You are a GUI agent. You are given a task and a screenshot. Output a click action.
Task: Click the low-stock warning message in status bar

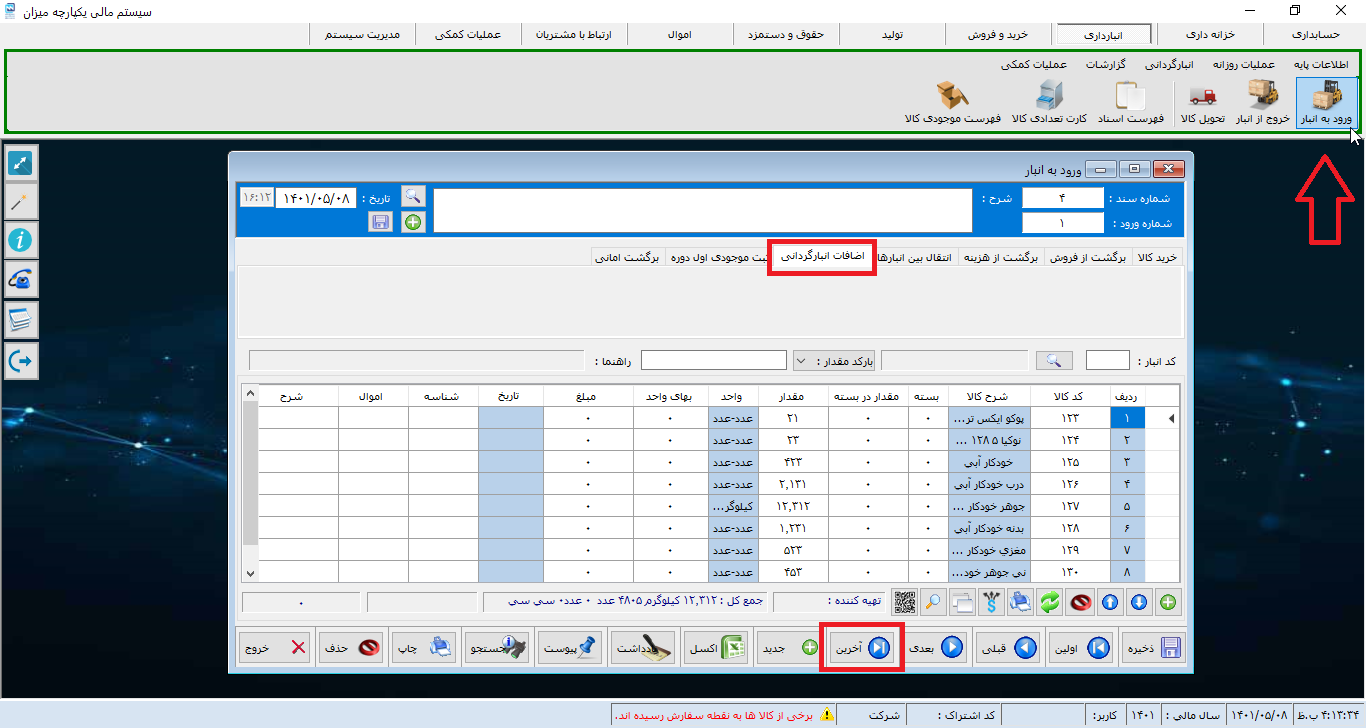coord(725,716)
